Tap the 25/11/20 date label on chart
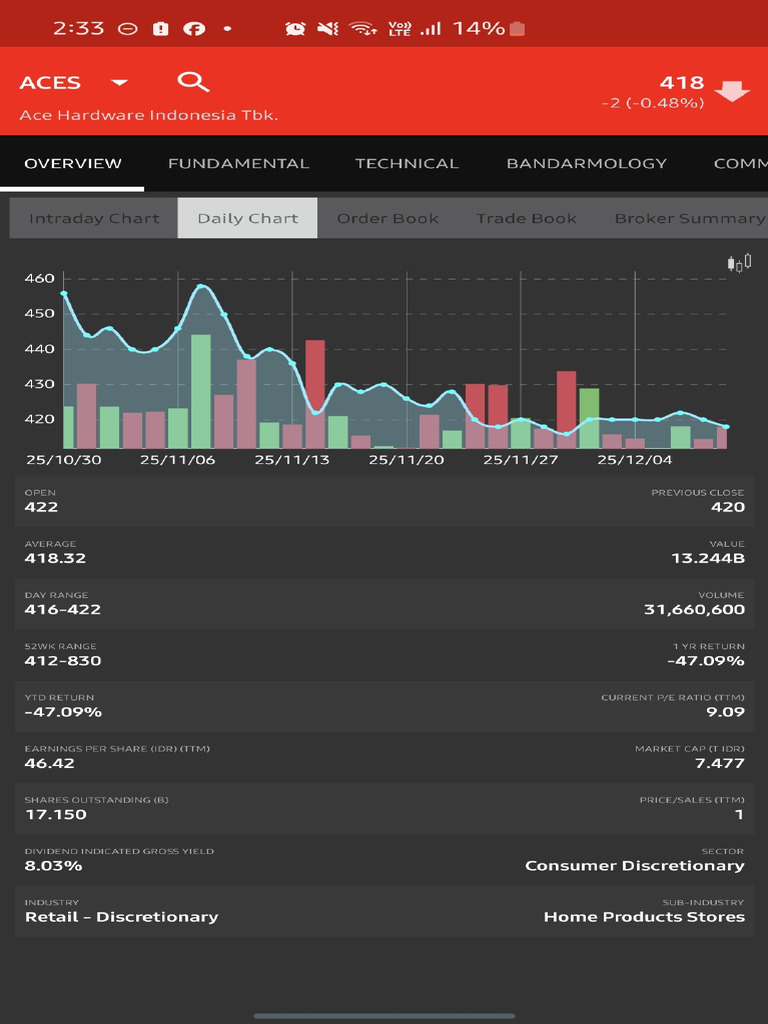Viewport: 768px width, 1024px height. coord(406,460)
